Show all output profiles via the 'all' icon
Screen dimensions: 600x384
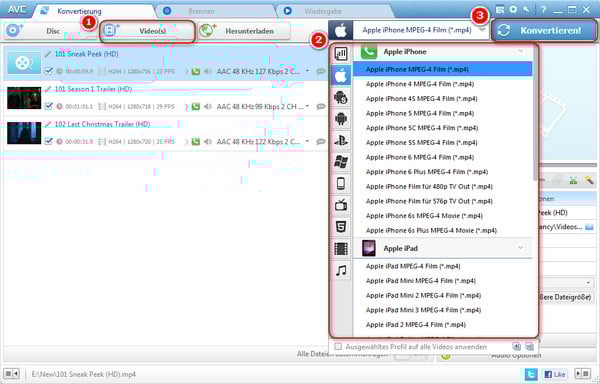pos(341,54)
